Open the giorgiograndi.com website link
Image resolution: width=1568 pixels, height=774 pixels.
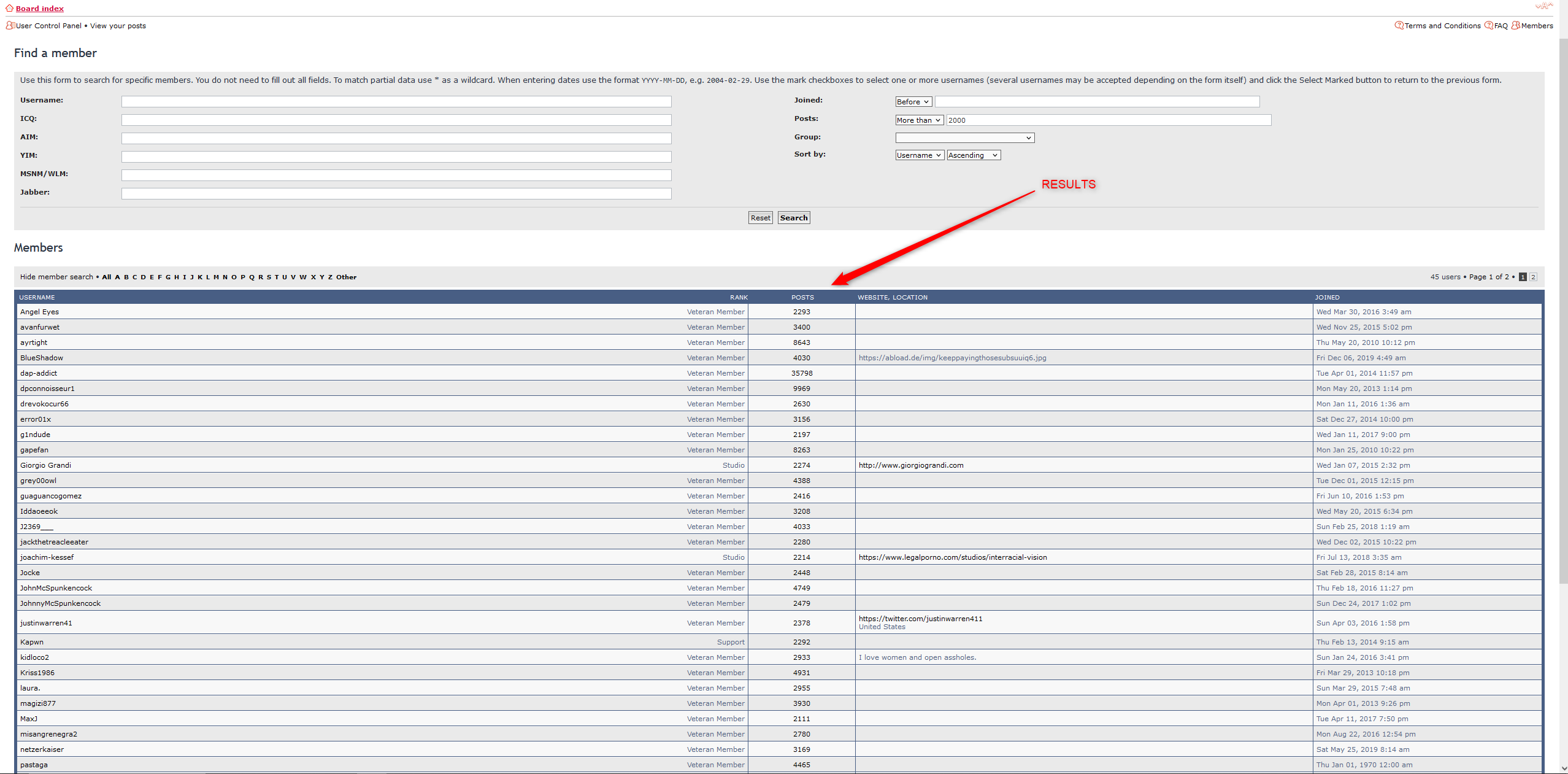click(x=910, y=465)
